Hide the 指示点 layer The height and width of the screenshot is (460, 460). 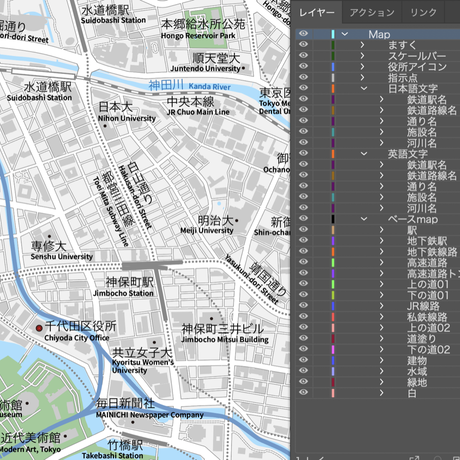[x=303, y=77]
